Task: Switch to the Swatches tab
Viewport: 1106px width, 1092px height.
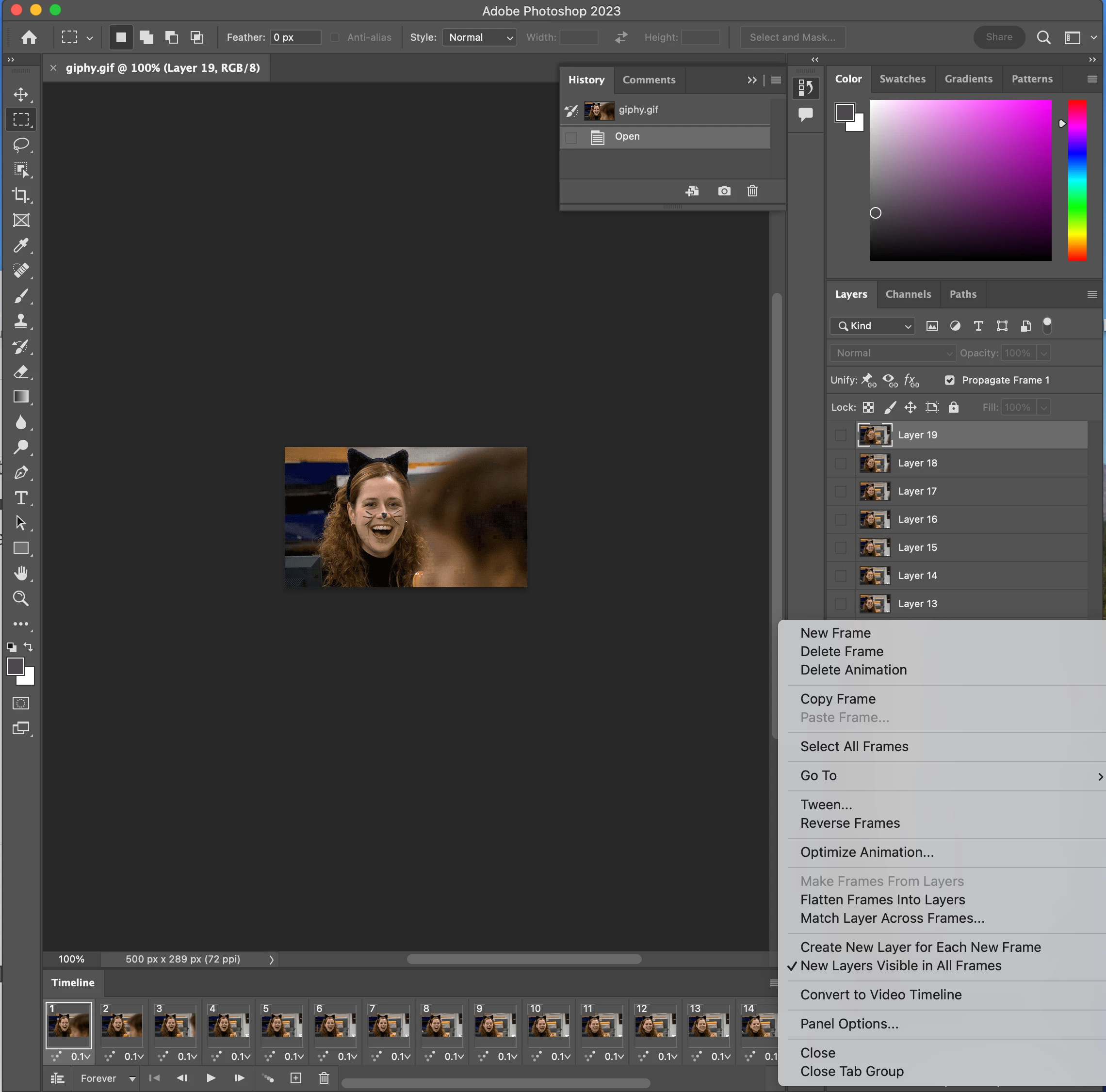Action: [902, 79]
